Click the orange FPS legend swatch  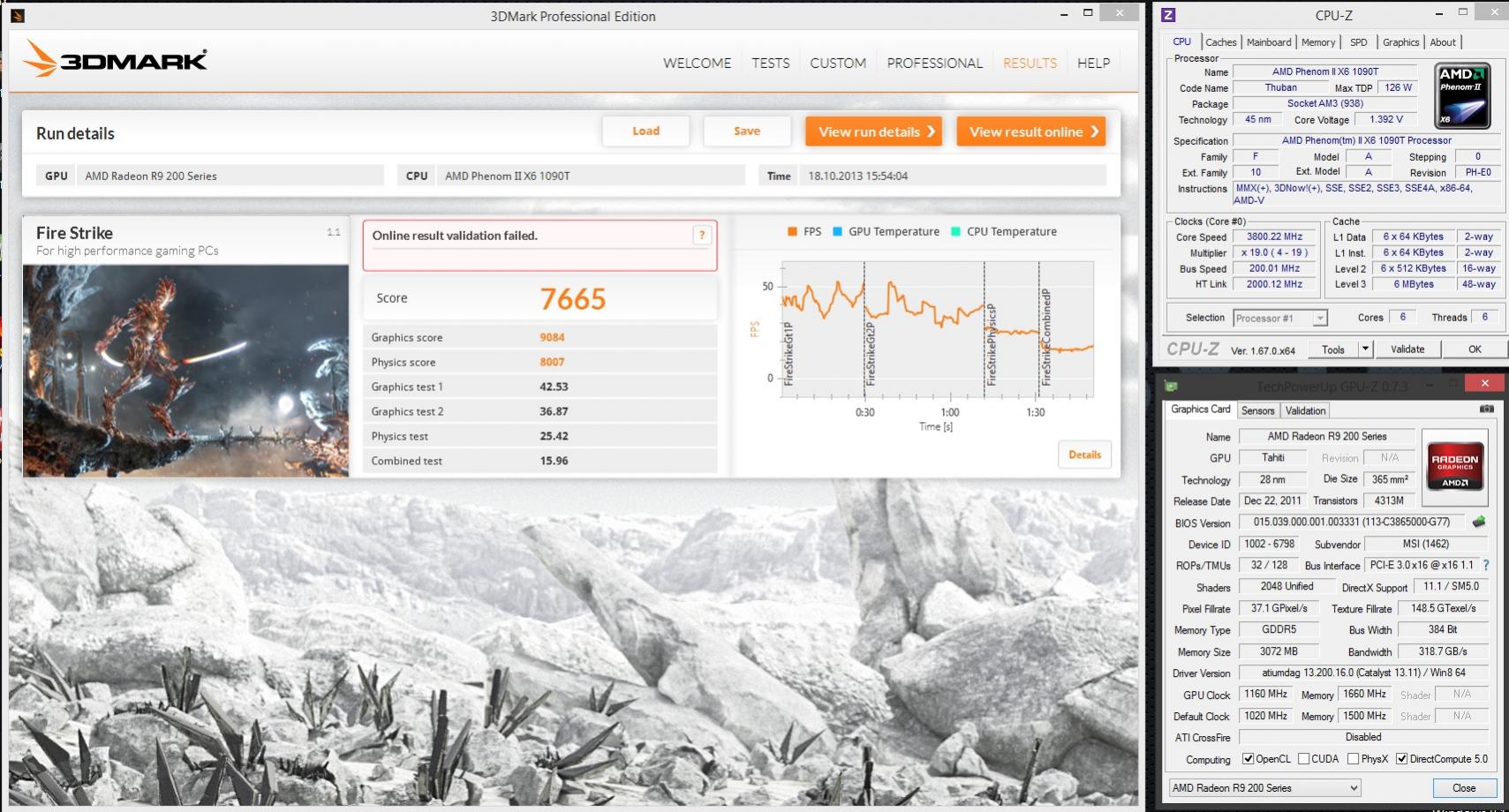point(792,231)
